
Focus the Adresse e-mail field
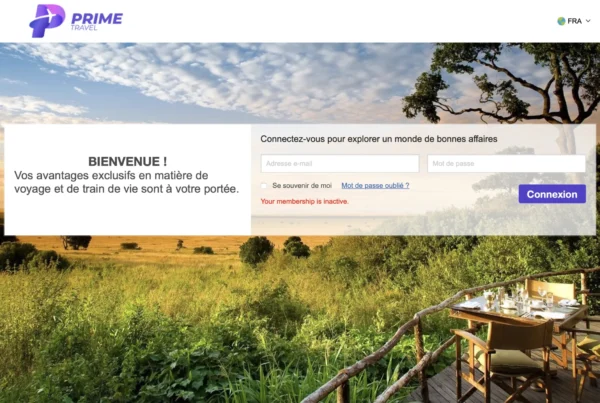339,163
